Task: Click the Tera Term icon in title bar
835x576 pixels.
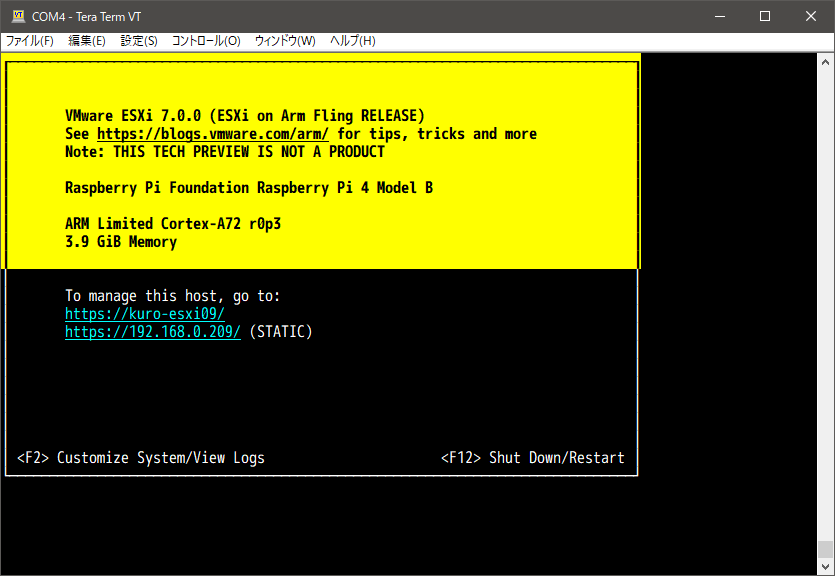Action: click(x=18, y=16)
